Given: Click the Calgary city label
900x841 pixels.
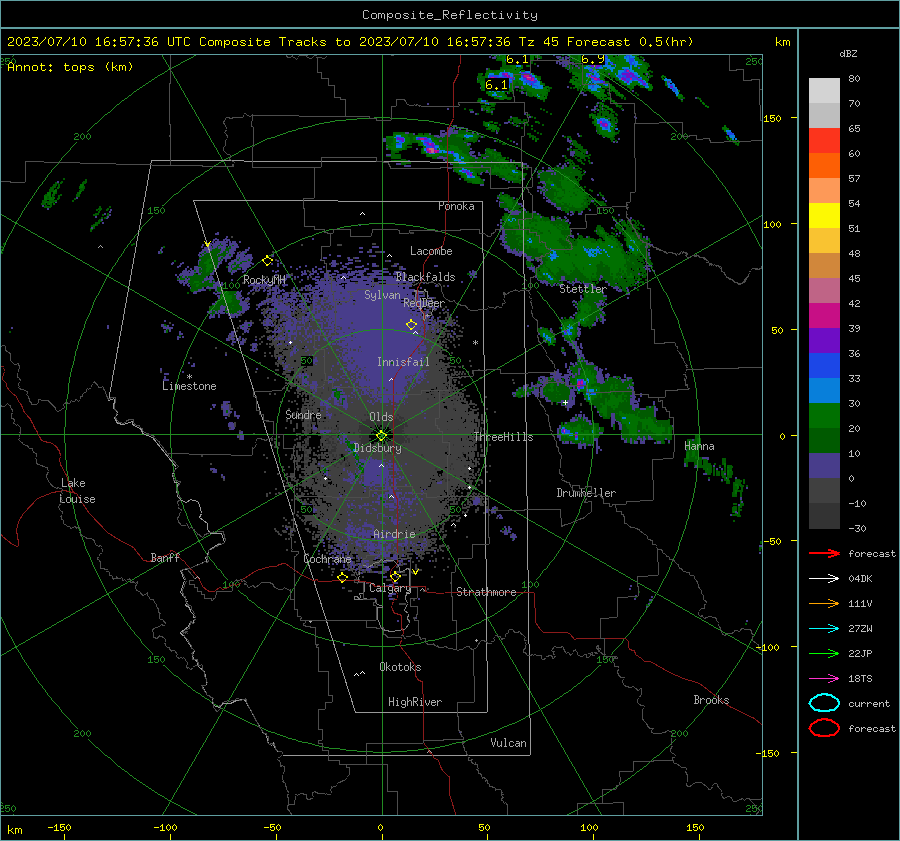Looking at the screenshot, I should pyautogui.click(x=390, y=588).
